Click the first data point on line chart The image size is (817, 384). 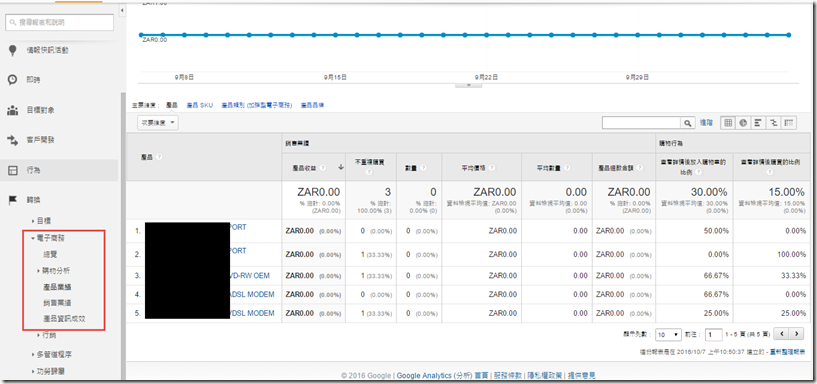tap(141, 35)
